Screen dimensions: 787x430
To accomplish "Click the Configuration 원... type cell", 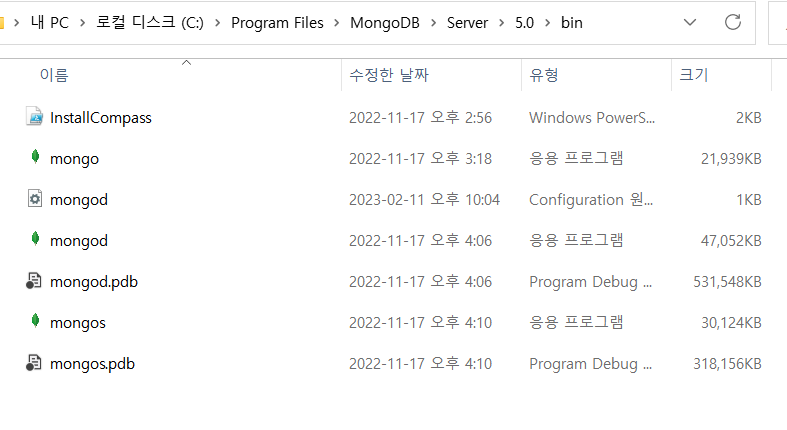I will pyautogui.click(x=591, y=200).
